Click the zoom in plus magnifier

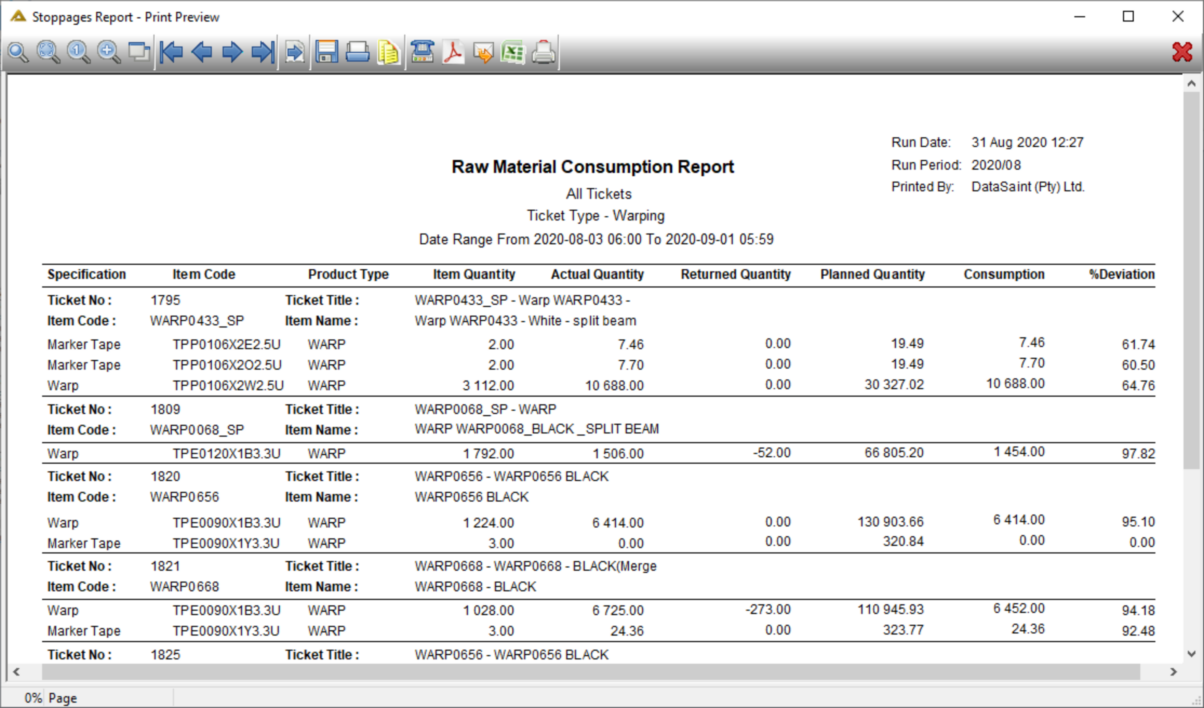coord(109,52)
